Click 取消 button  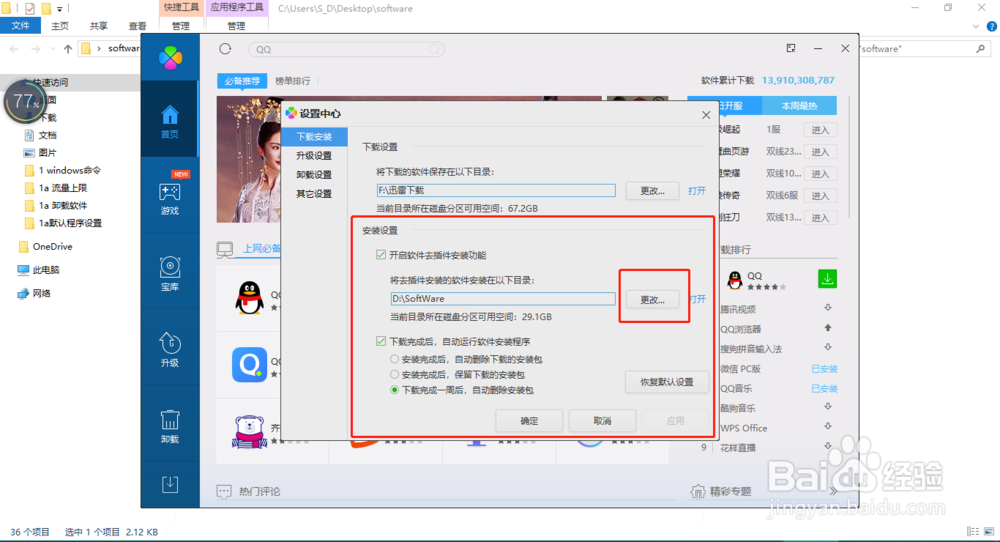point(602,421)
